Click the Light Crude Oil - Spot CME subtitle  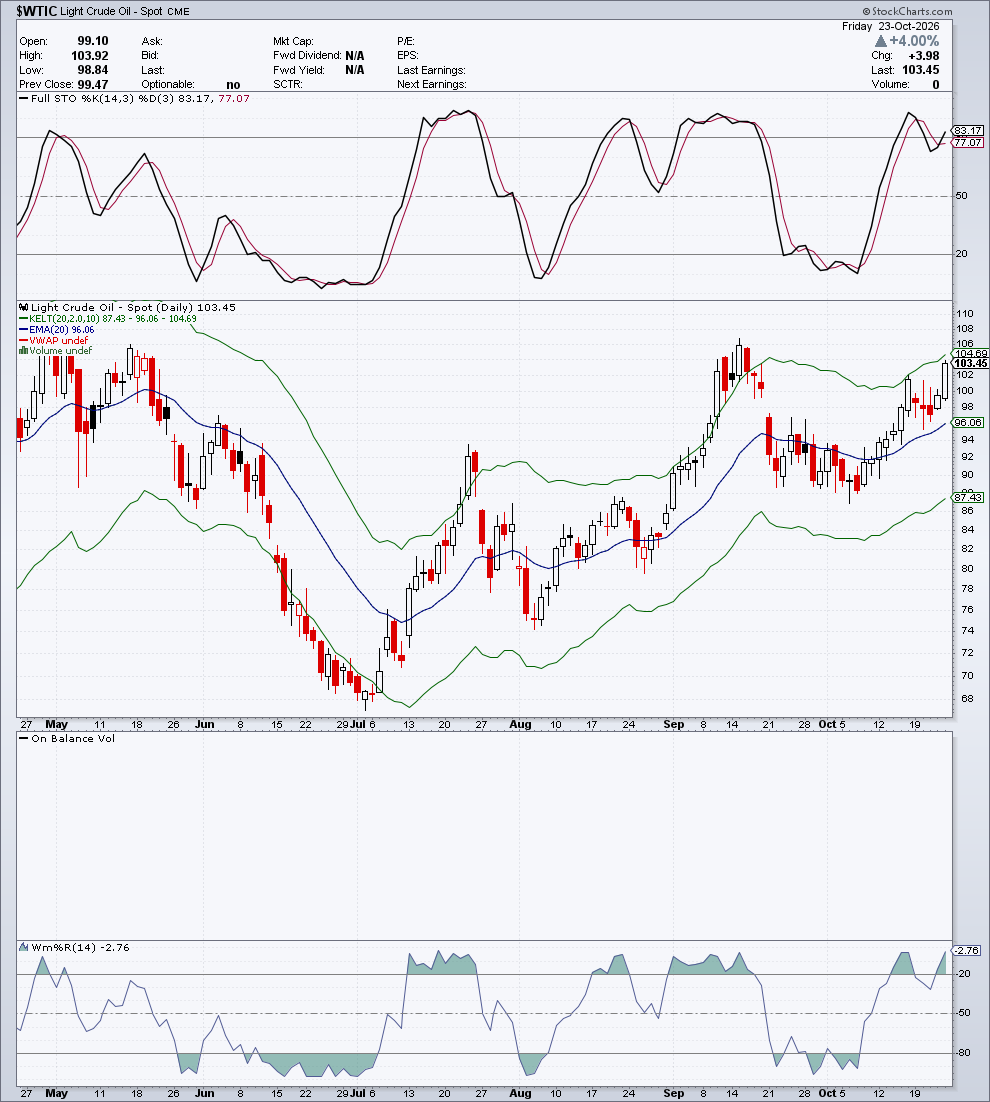coord(125,12)
